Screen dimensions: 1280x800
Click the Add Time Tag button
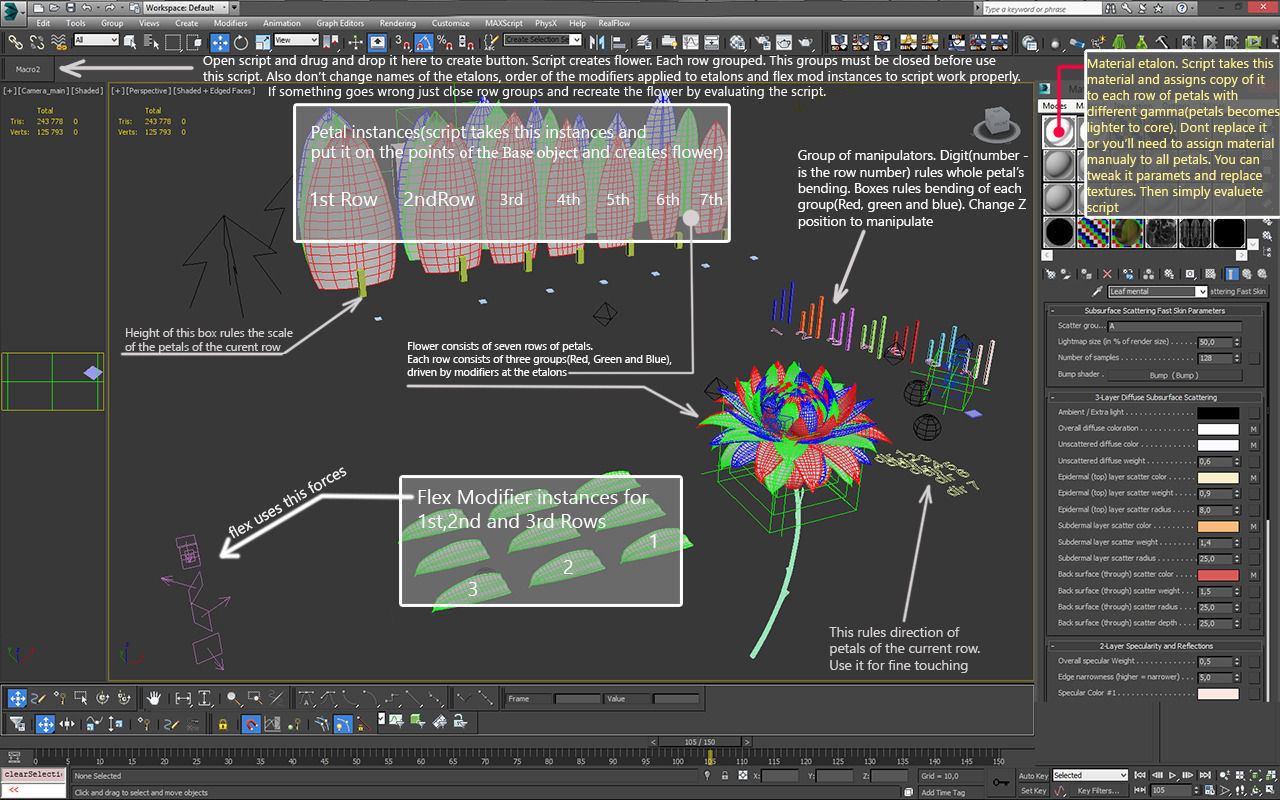tap(943, 793)
